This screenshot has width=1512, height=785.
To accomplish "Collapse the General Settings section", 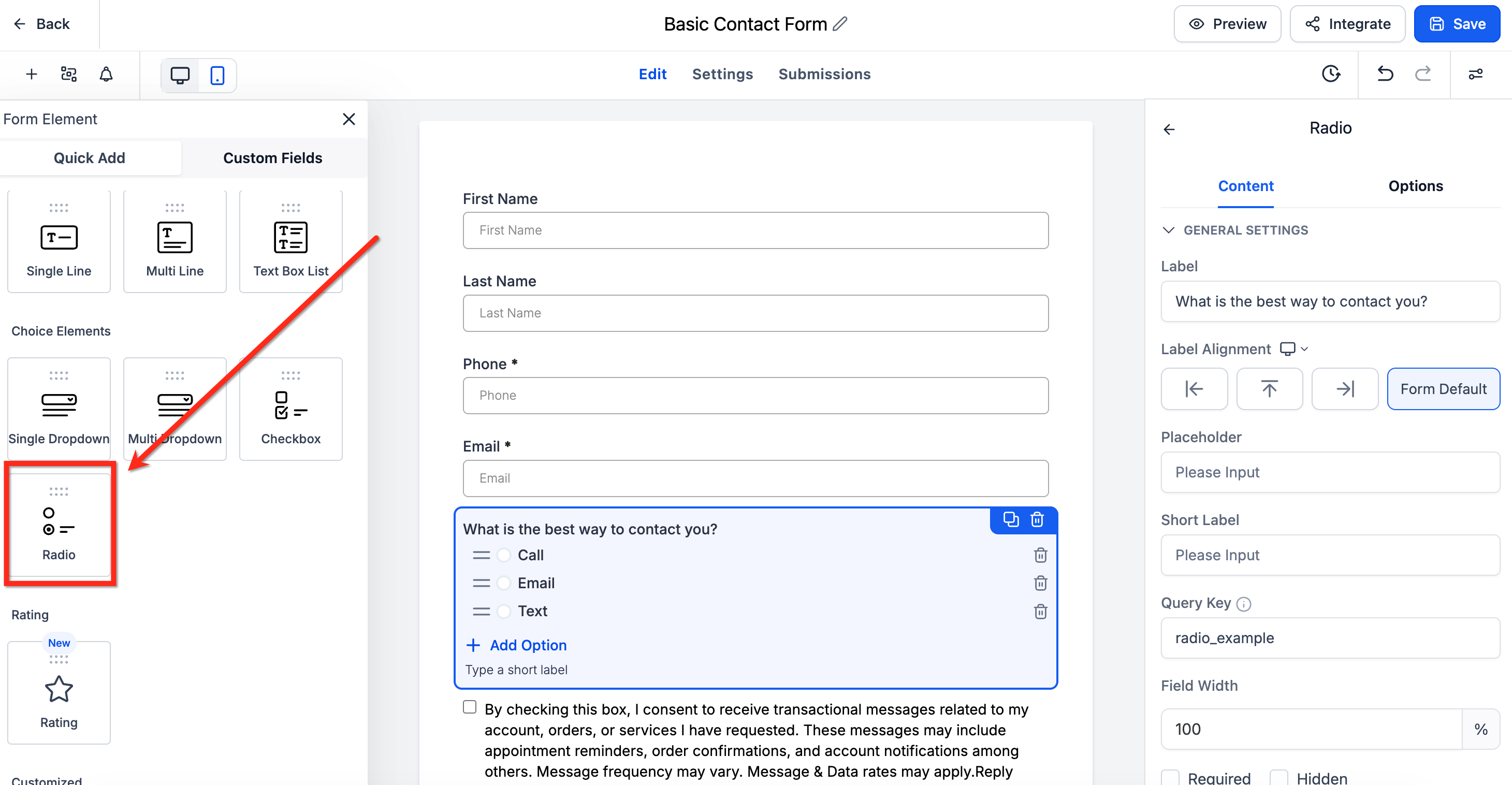I will [1169, 230].
